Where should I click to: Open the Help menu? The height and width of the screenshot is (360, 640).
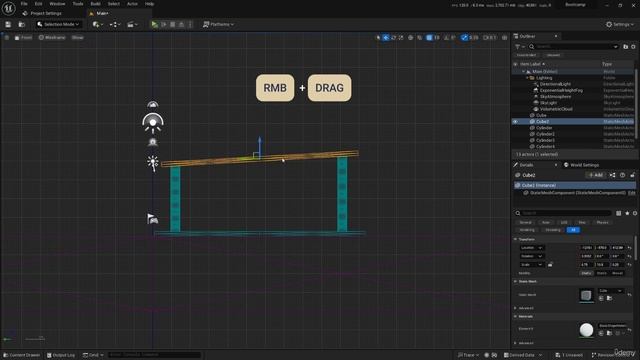point(149,4)
